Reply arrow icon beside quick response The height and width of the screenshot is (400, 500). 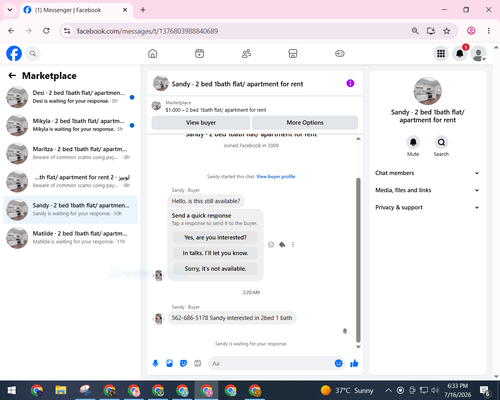[x=282, y=245]
